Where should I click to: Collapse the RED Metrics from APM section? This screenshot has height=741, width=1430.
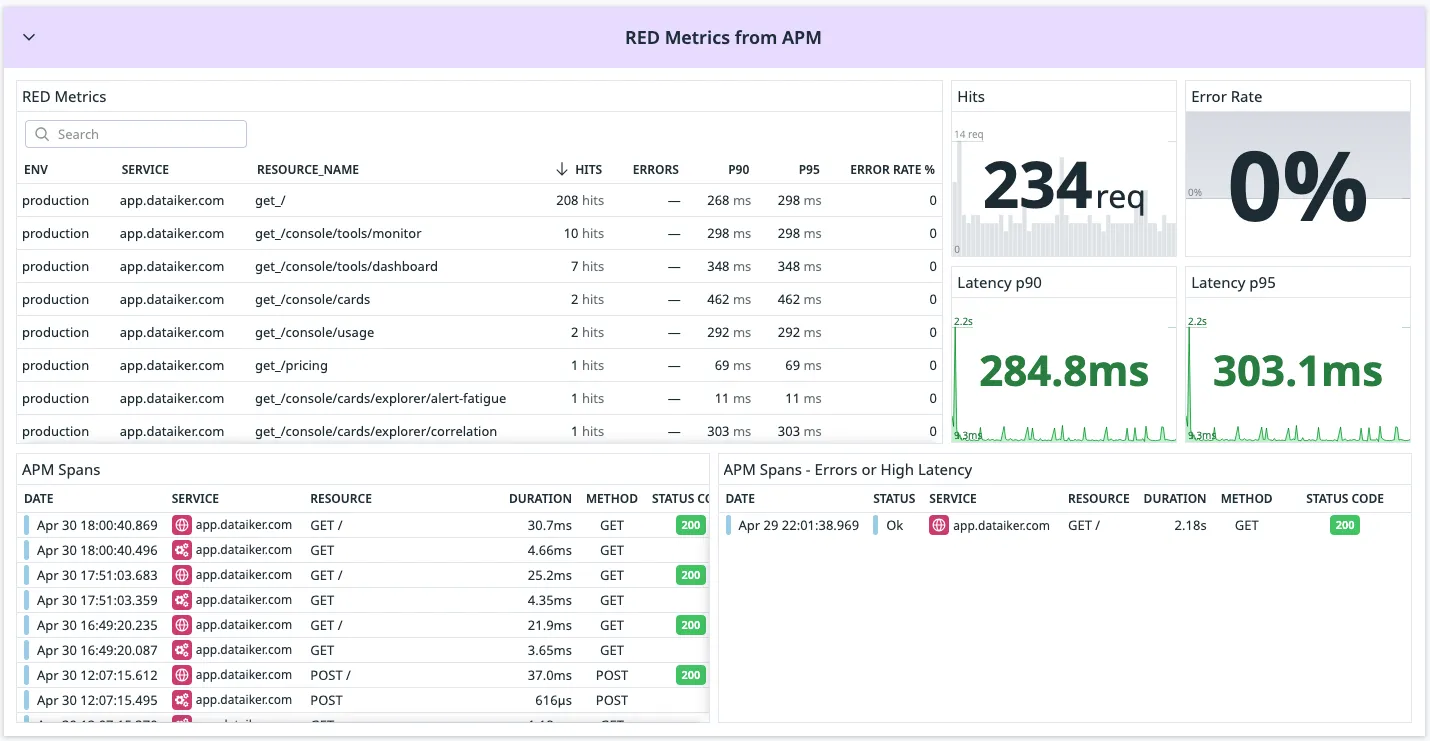click(29, 37)
